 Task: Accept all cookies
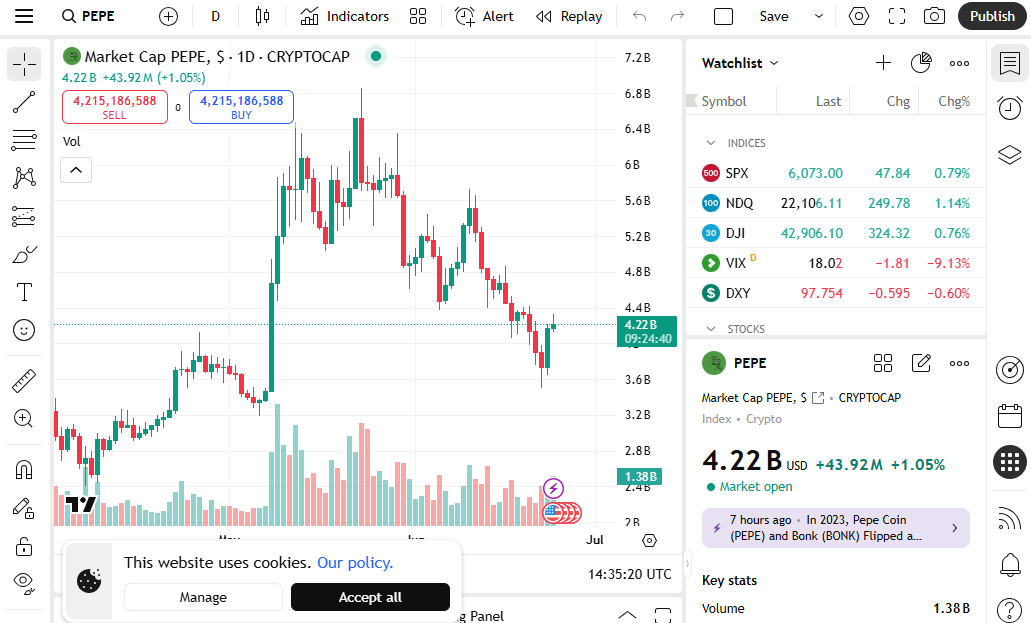(370, 597)
